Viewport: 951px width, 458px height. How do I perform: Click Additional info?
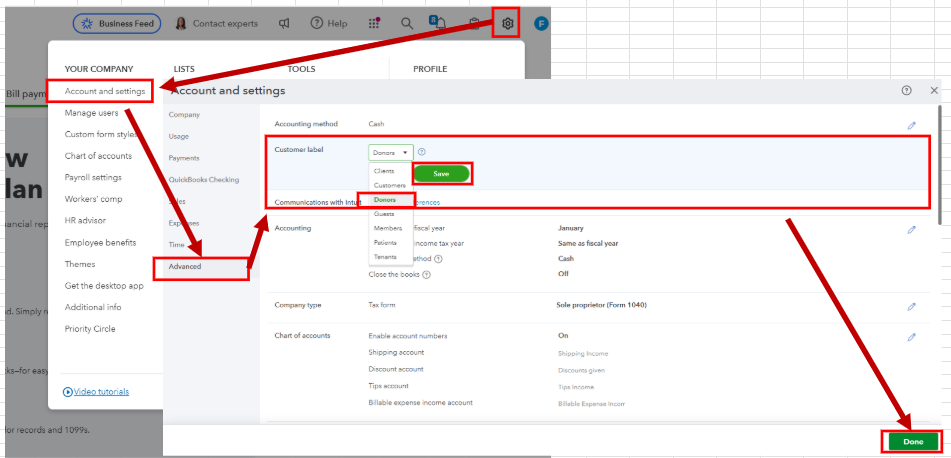[93, 307]
